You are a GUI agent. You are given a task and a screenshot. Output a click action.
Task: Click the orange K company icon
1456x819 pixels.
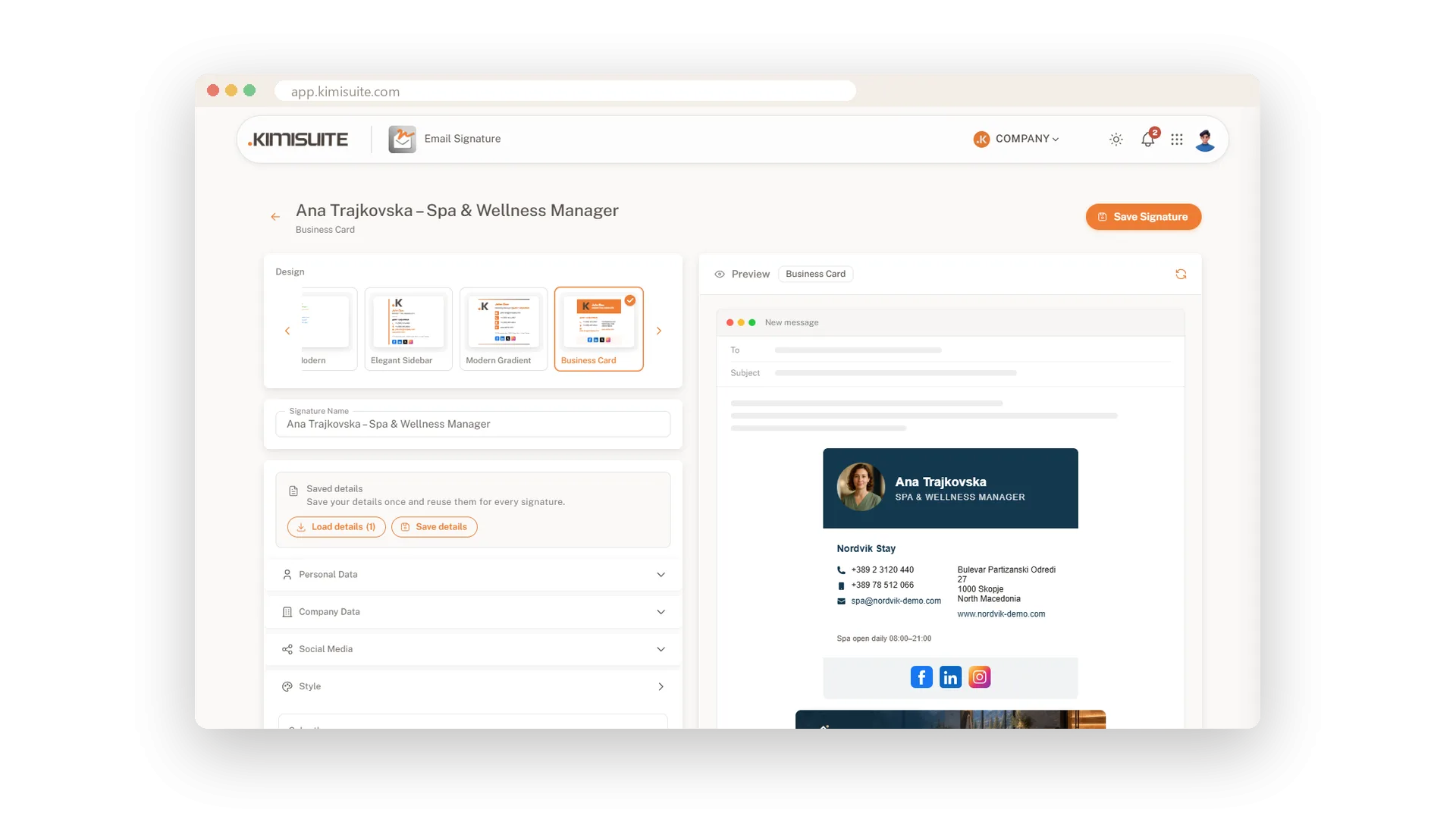981,140
